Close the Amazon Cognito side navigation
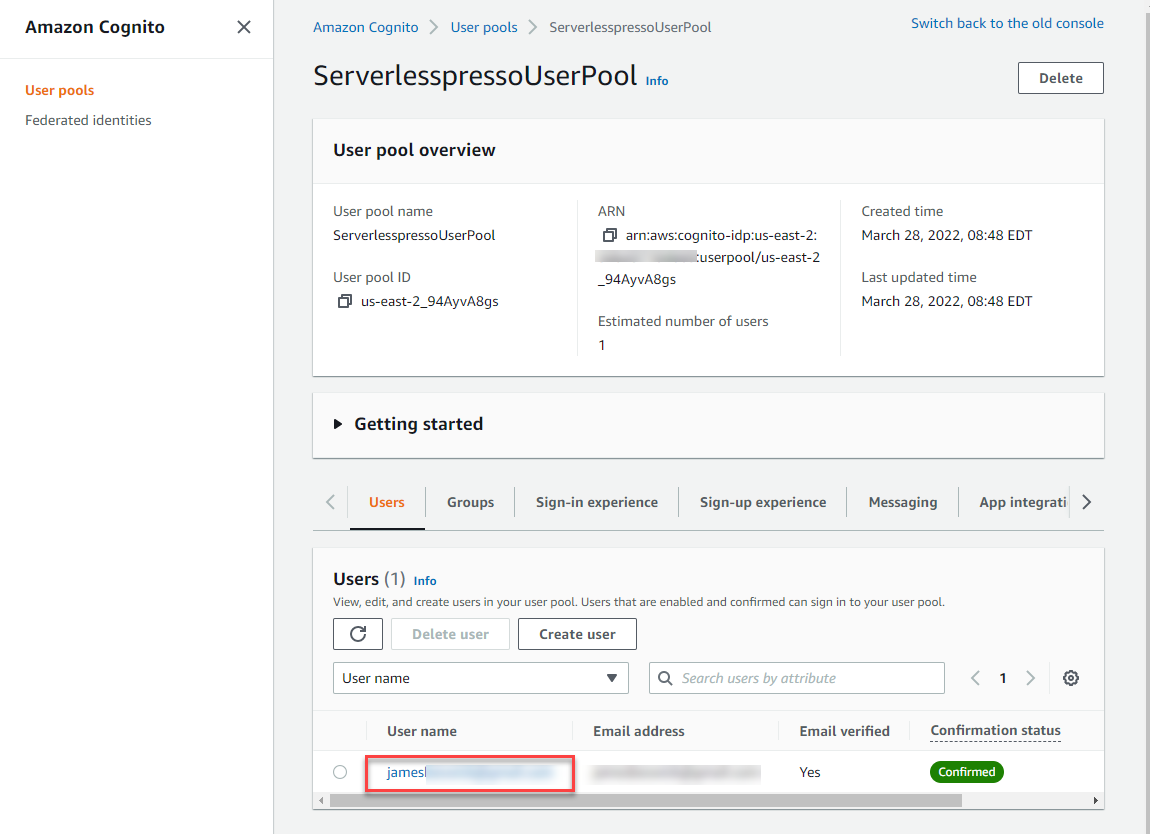The height and width of the screenshot is (834, 1150). [244, 27]
